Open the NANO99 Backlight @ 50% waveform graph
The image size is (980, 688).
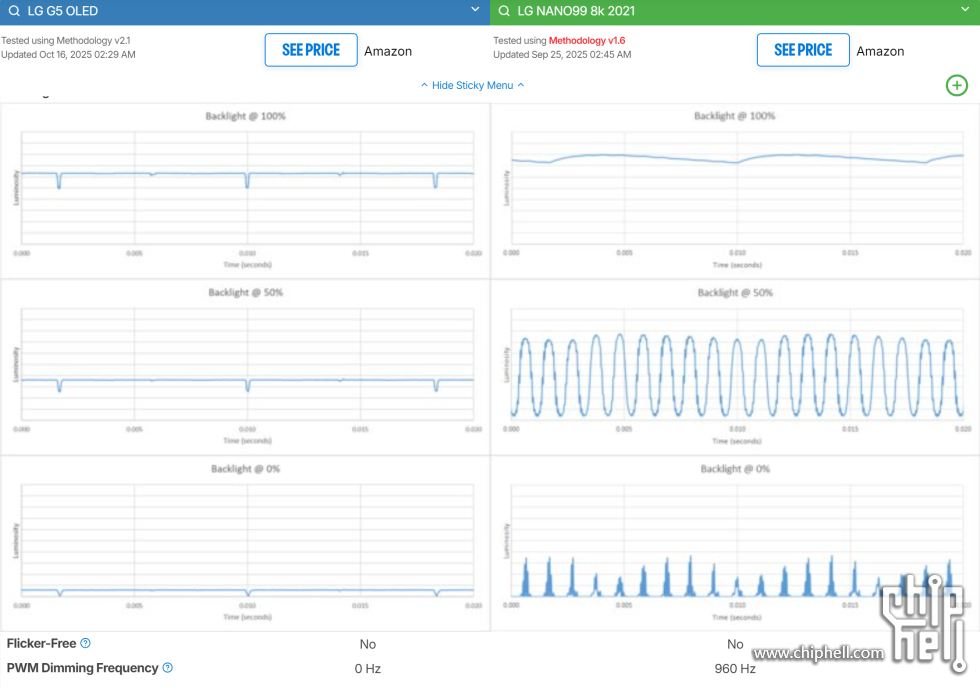735,366
